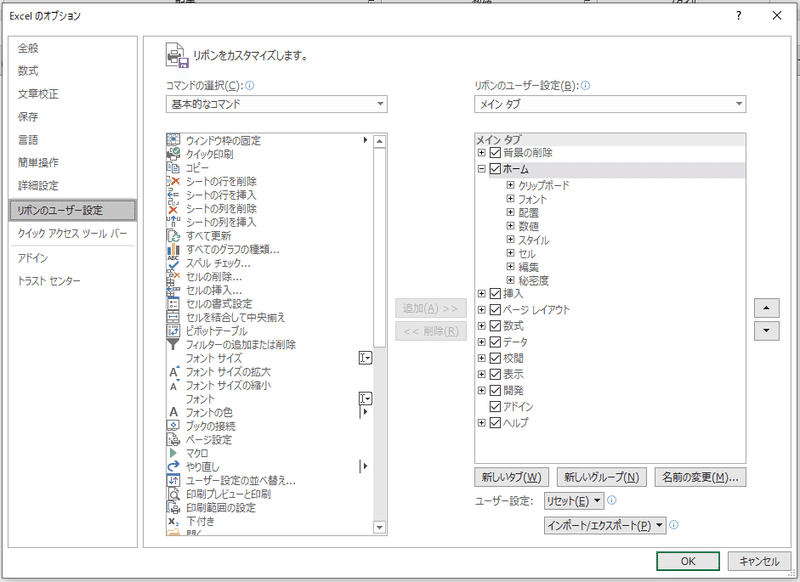
Task: Collapse the ホーム tree node
Action: click(481, 169)
